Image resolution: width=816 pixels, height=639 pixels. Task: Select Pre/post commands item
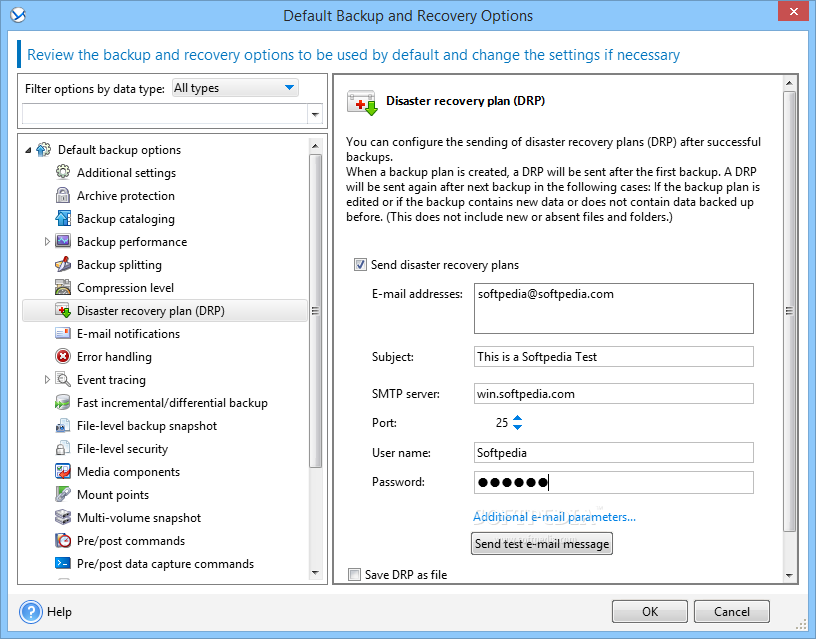pos(131,541)
